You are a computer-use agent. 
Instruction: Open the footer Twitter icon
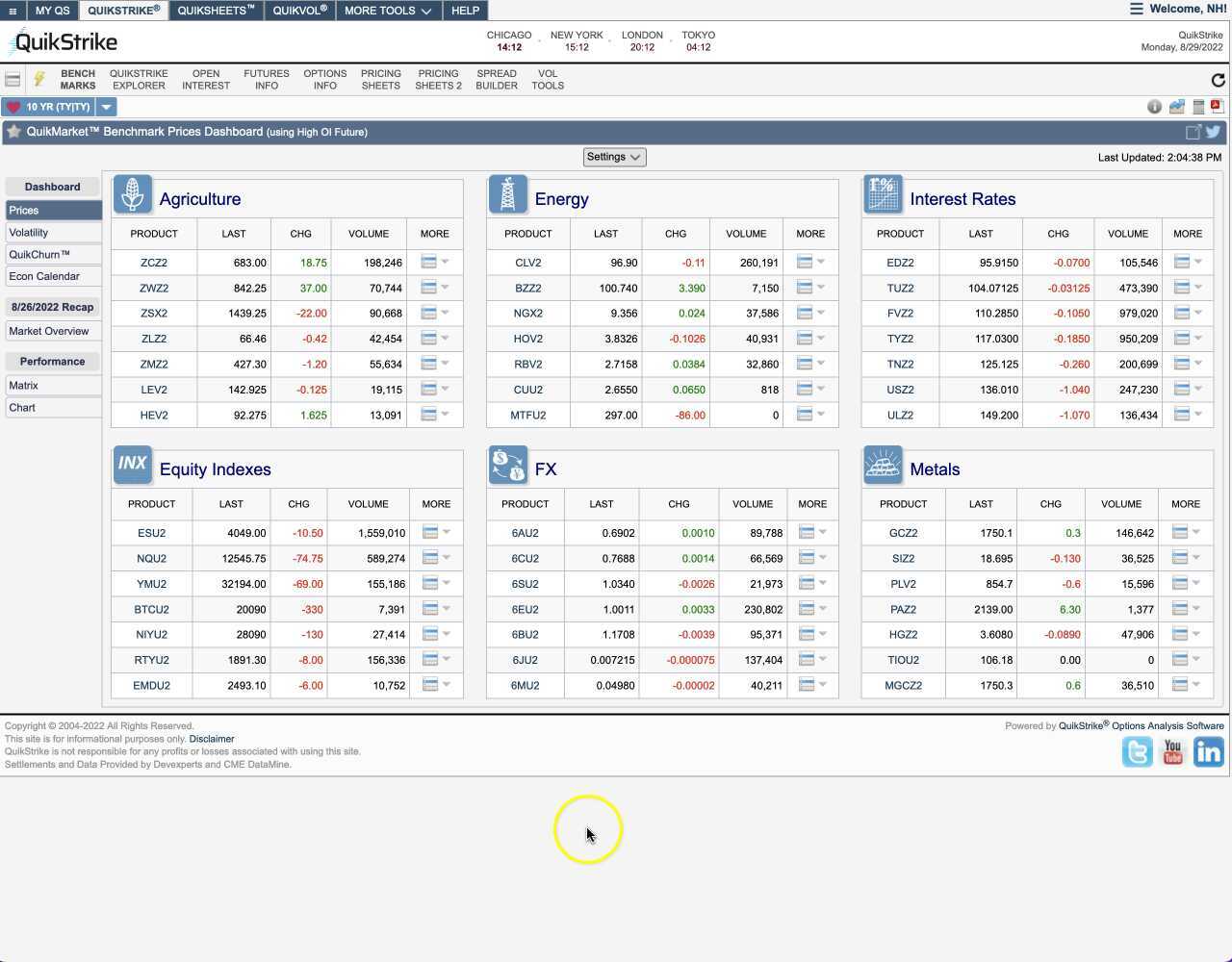[x=1138, y=751]
